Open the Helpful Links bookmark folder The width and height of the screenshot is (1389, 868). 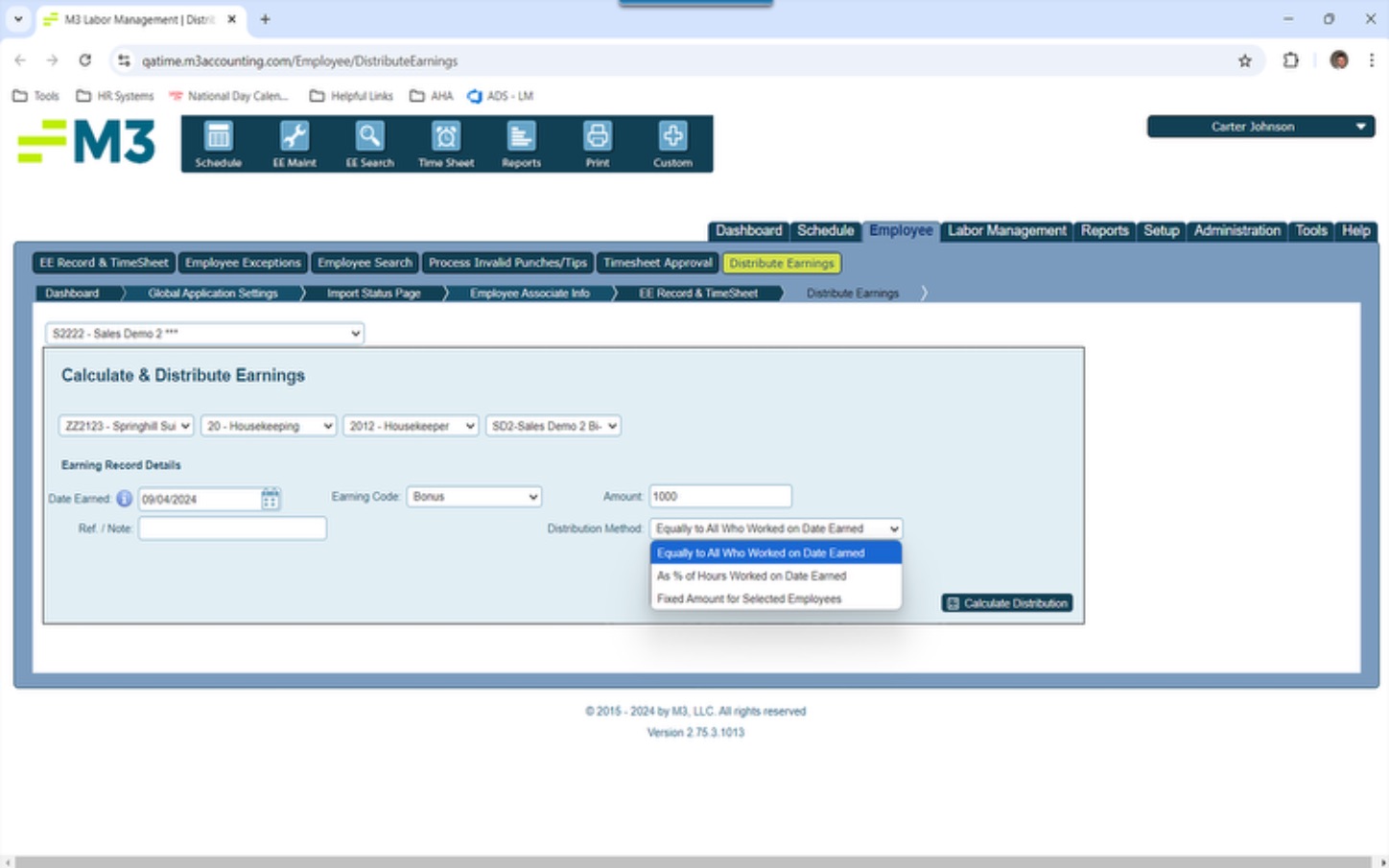point(351,96)
